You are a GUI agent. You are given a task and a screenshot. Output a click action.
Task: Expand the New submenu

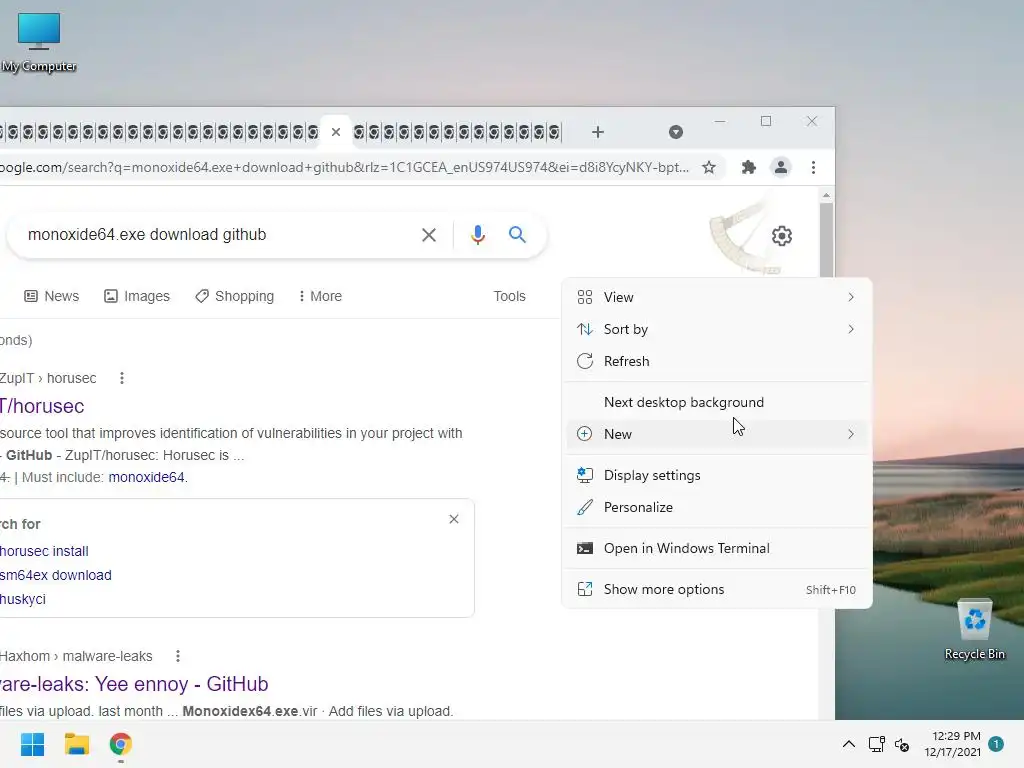click(x=716, y=434)
